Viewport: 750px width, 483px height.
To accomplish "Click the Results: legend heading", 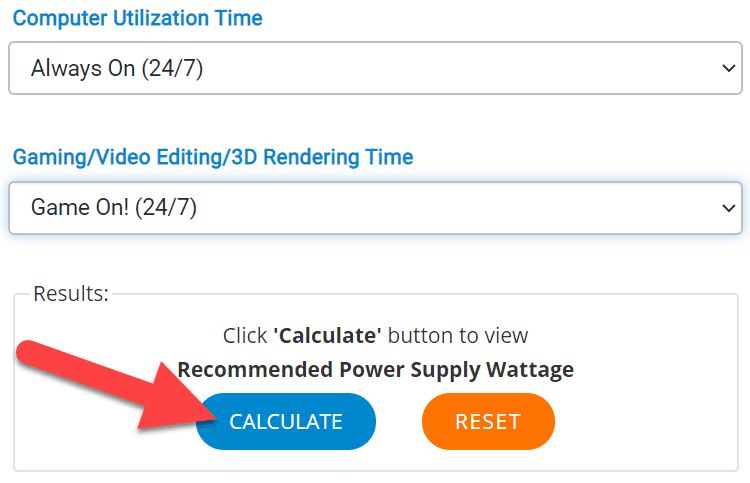I will (71, 294).
